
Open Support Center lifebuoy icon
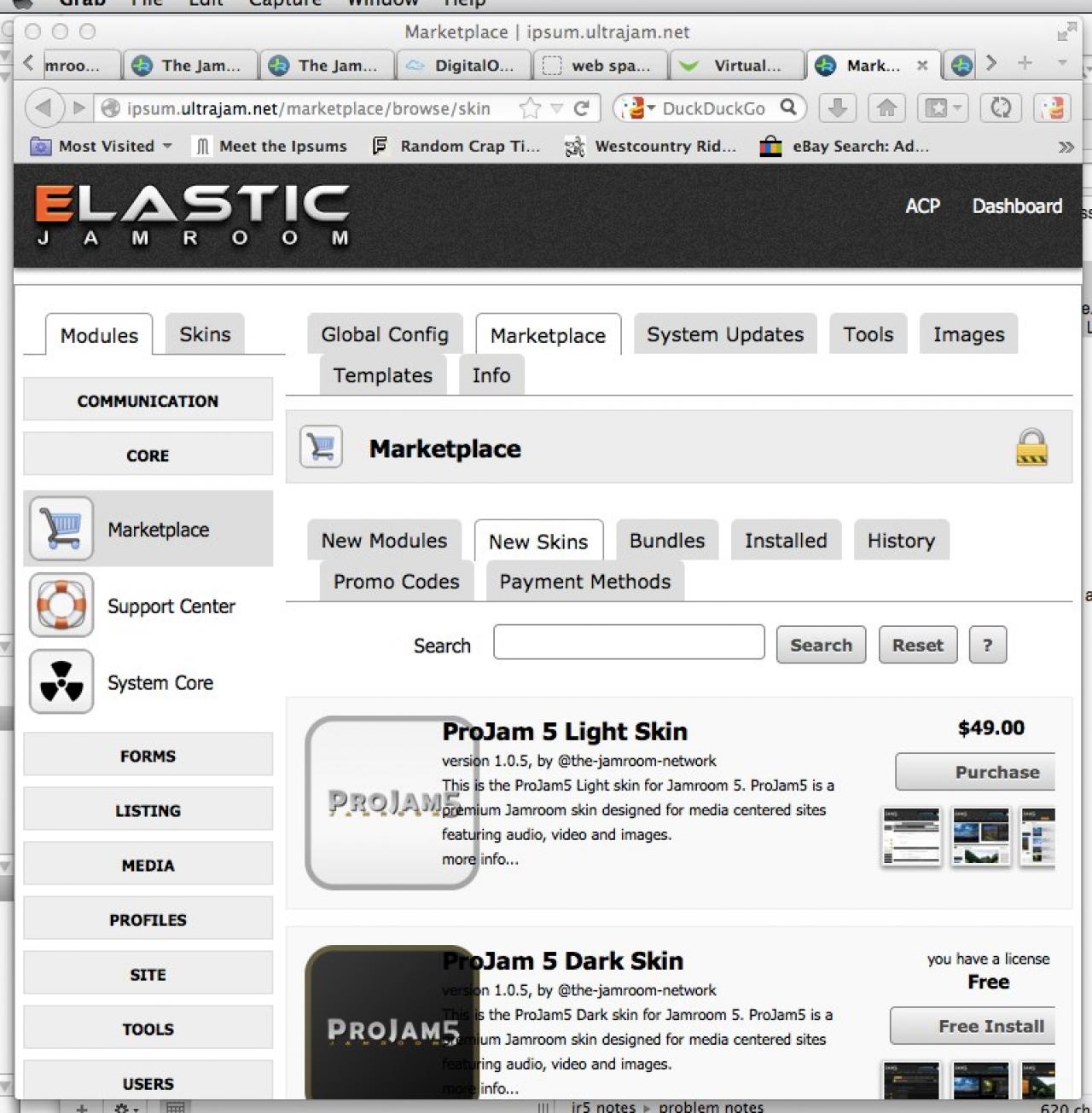61,606
